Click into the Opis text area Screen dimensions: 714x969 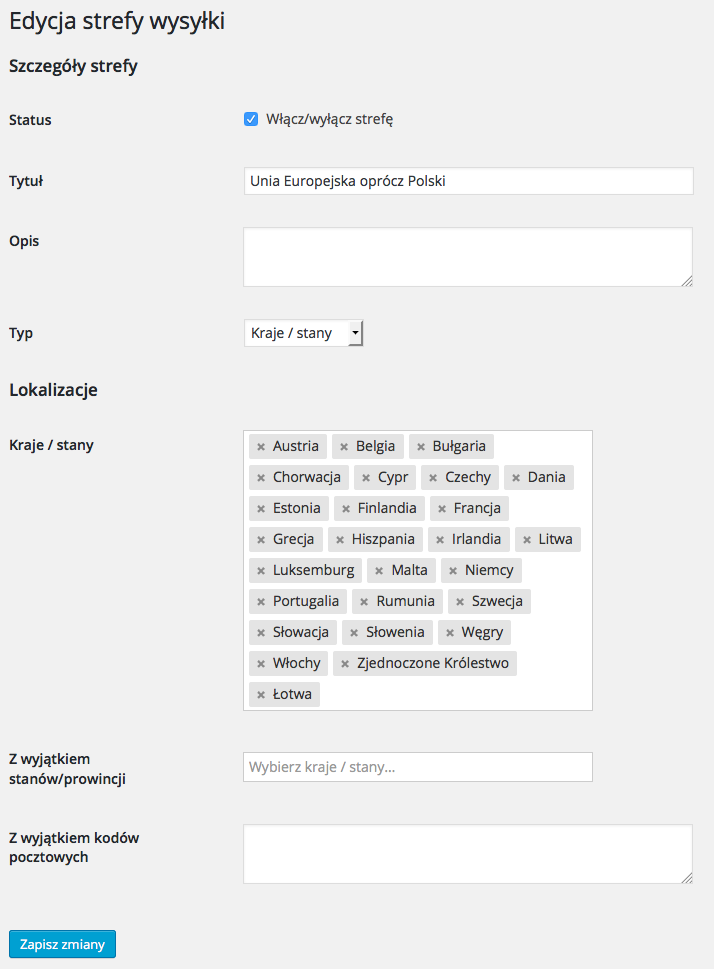[468, 257]
